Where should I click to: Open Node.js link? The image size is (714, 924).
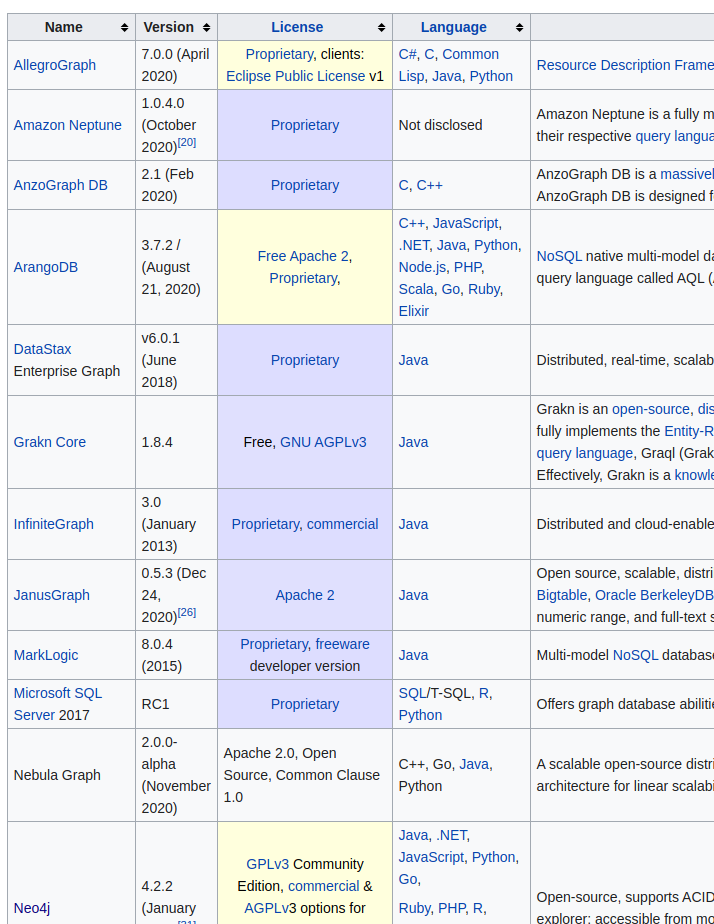point(422,268)
